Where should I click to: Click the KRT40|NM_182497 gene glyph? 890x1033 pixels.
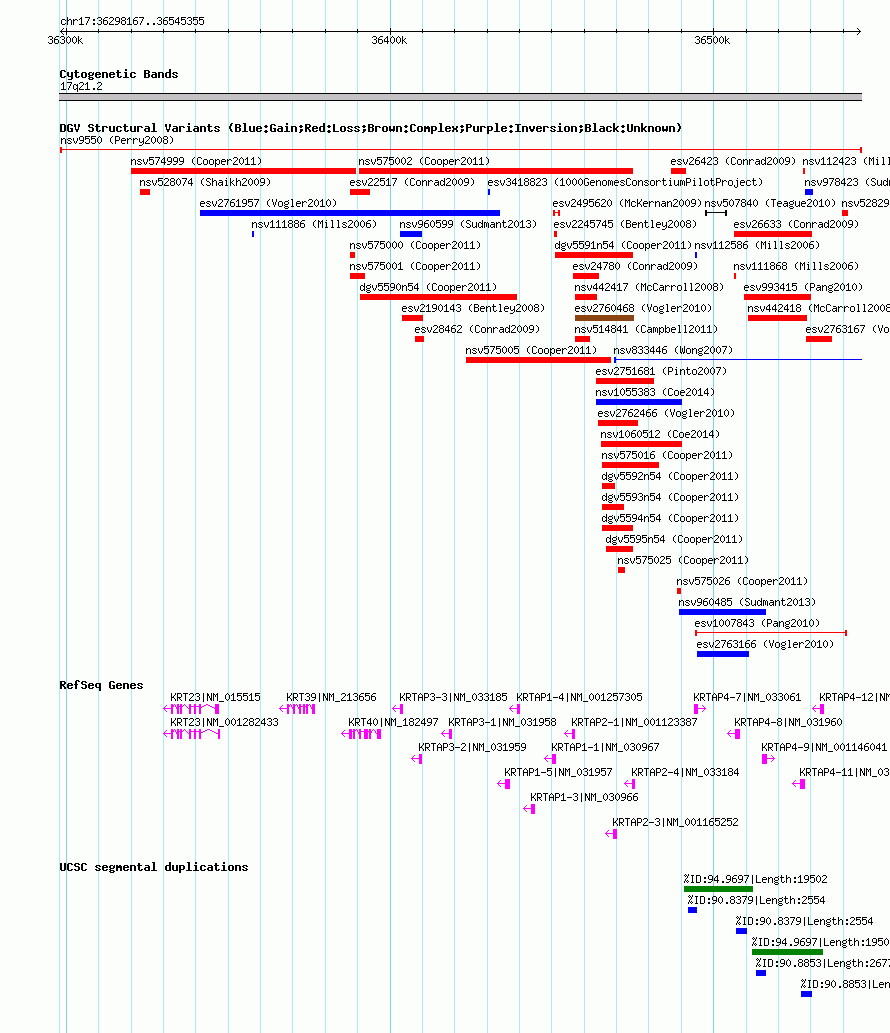click(x=361, y=735)
